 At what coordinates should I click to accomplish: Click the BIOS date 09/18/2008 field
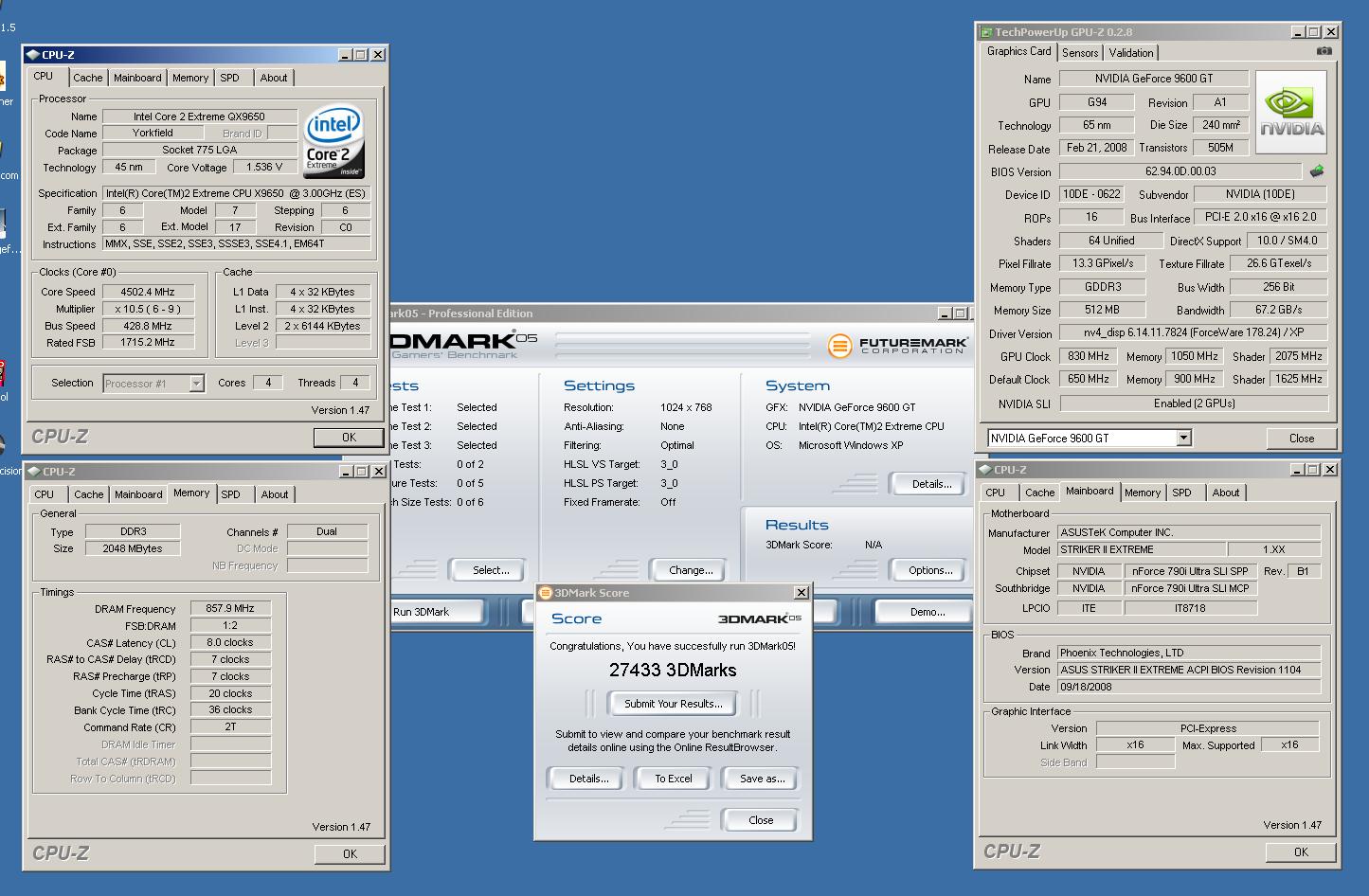(1188, 687)
